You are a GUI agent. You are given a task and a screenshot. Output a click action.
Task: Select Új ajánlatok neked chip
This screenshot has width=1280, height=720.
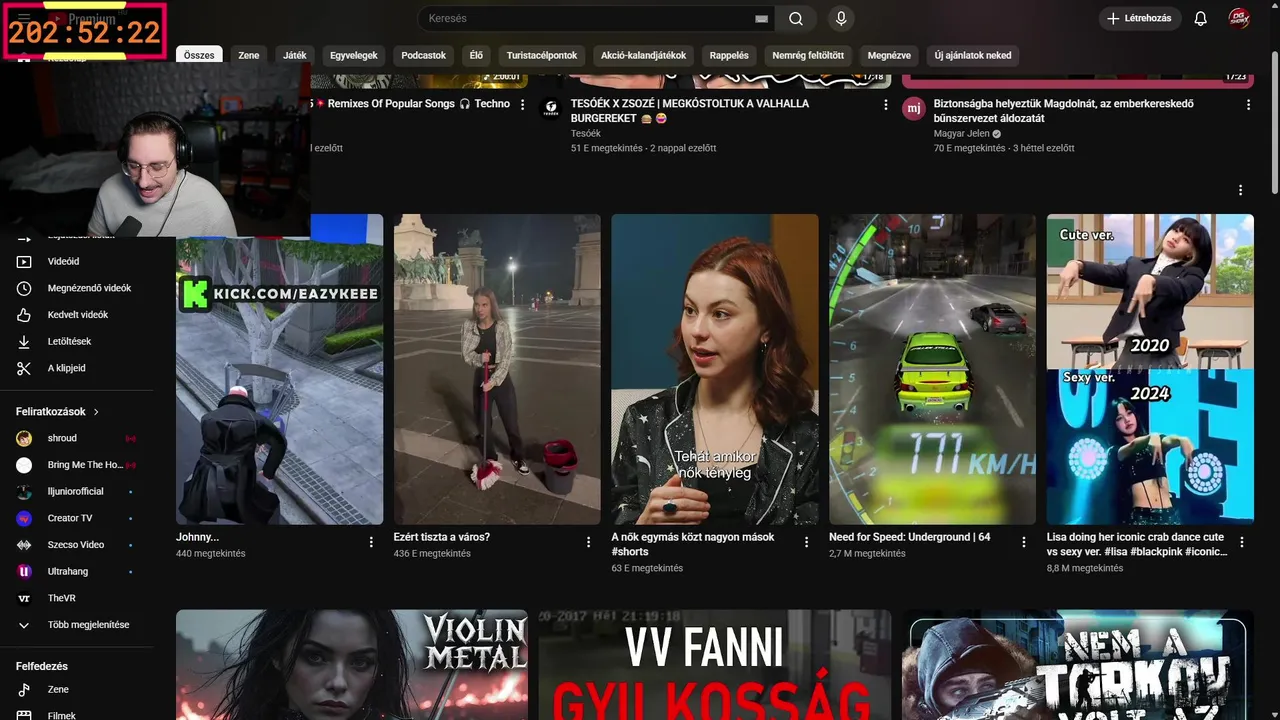(x=973, y=56)
